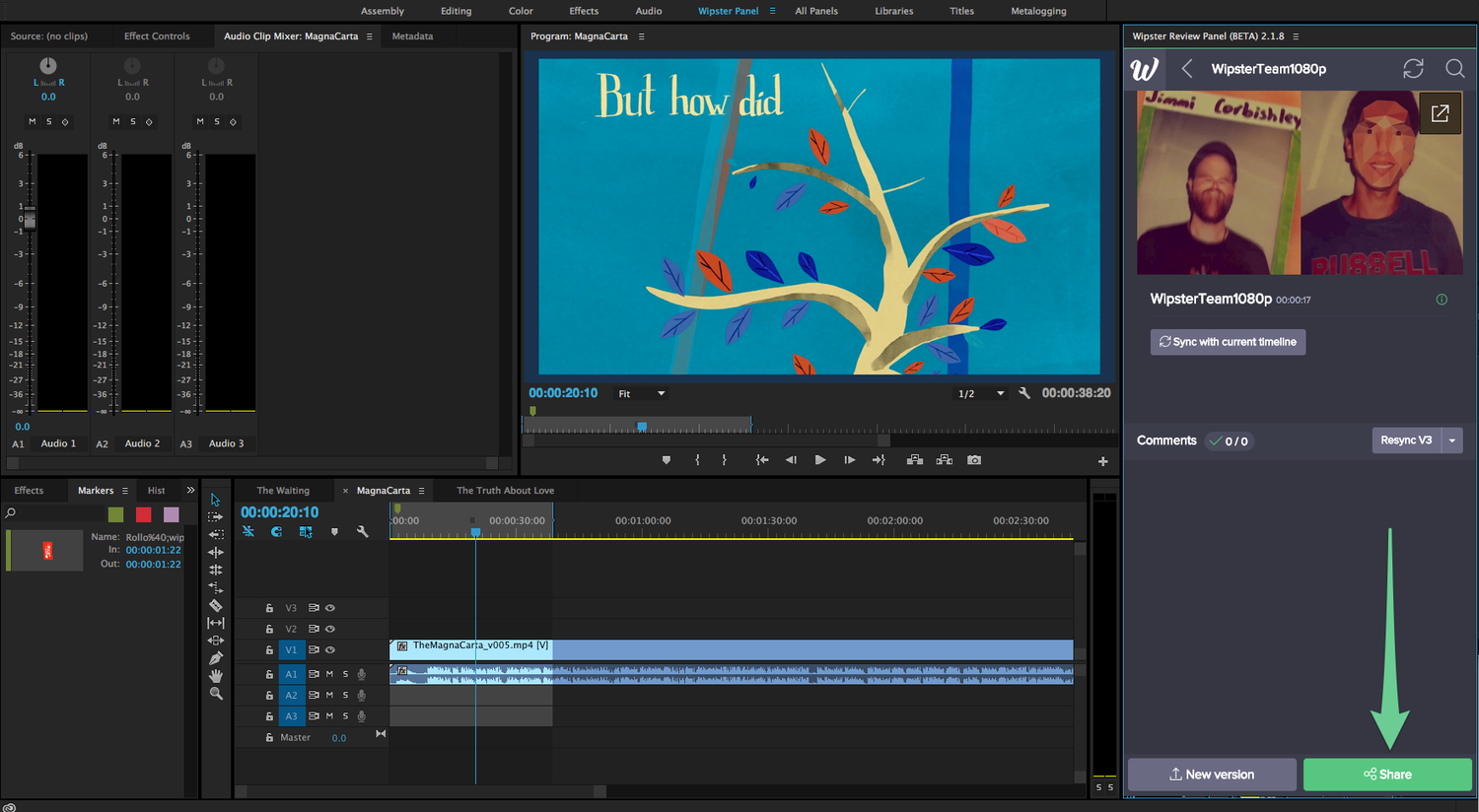Open Wipster search magnifier
The image size is (1479, 812).
click(x=1454, y=68)
